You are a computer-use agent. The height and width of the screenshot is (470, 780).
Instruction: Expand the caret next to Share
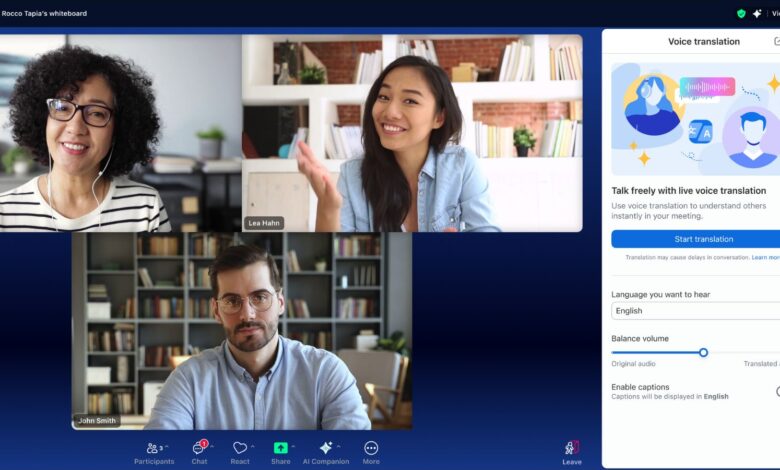click(294, 446)
